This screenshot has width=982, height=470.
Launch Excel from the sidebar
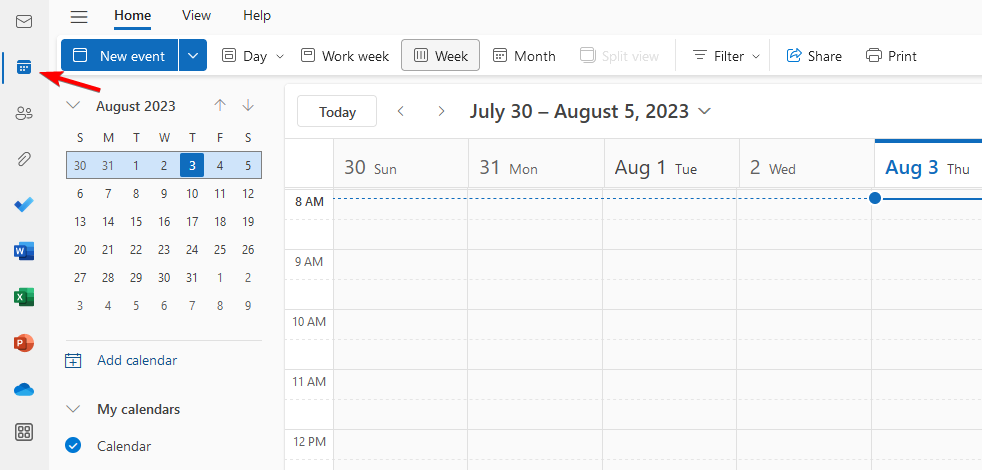point(24,297)
